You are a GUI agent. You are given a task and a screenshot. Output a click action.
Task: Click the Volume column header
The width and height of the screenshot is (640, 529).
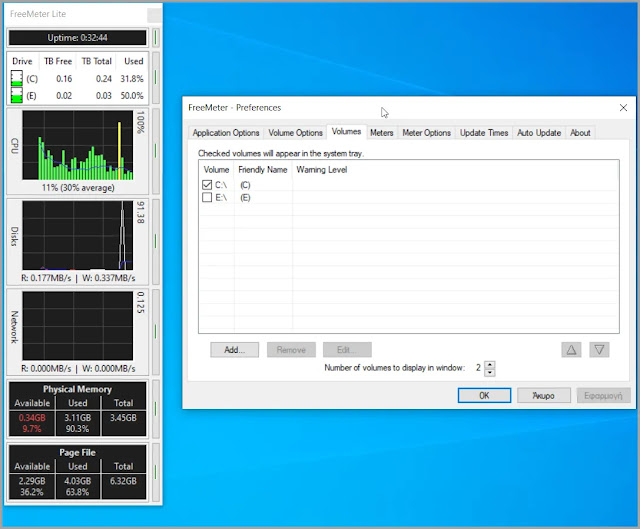(x=216, y=170)
